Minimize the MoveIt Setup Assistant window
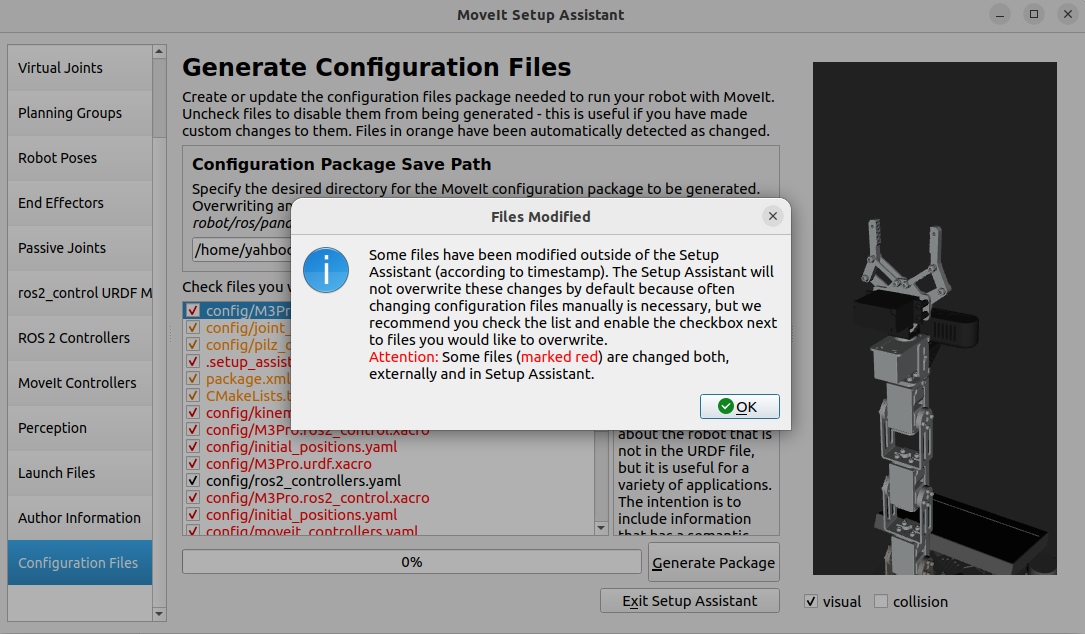This screenshot has height=634, width=1085. [1000, 15]
